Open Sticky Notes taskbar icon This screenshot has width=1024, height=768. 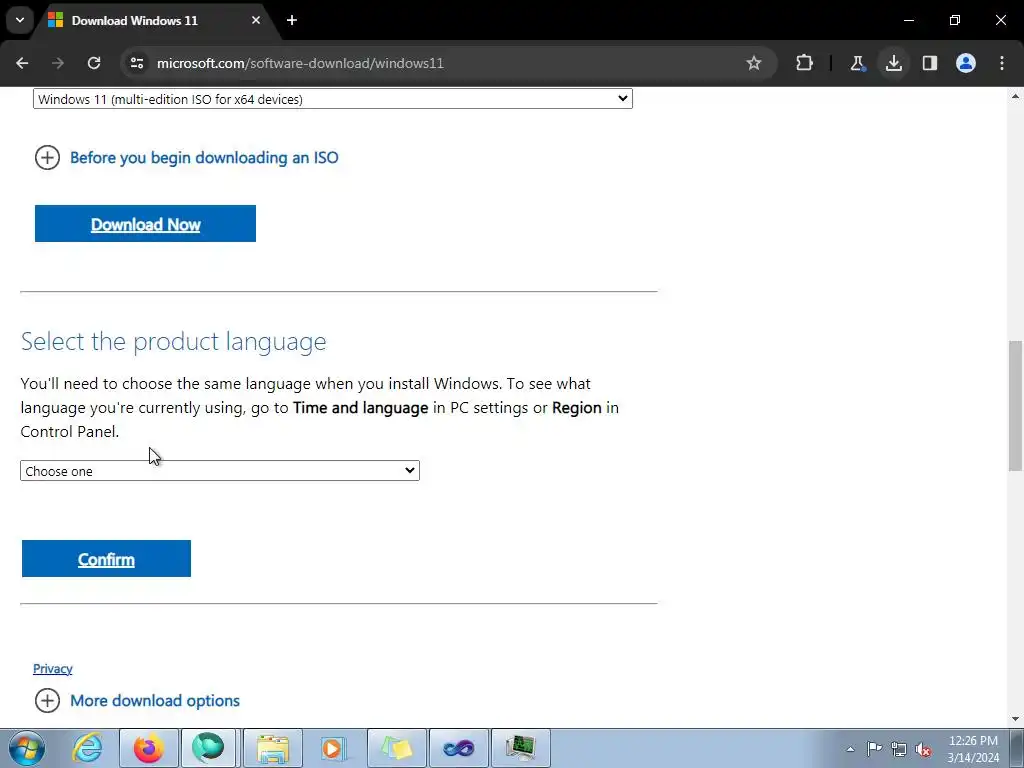(397, 748)
